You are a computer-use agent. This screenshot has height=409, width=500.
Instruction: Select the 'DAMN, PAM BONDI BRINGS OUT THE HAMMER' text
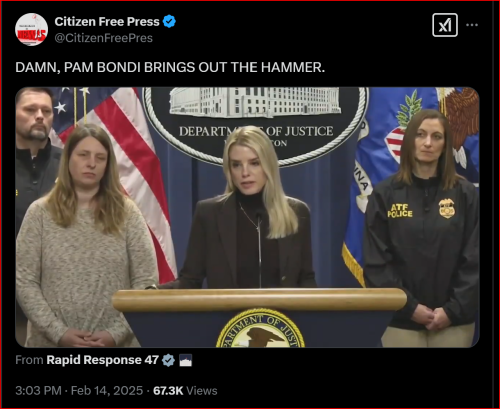pos(170,67)
